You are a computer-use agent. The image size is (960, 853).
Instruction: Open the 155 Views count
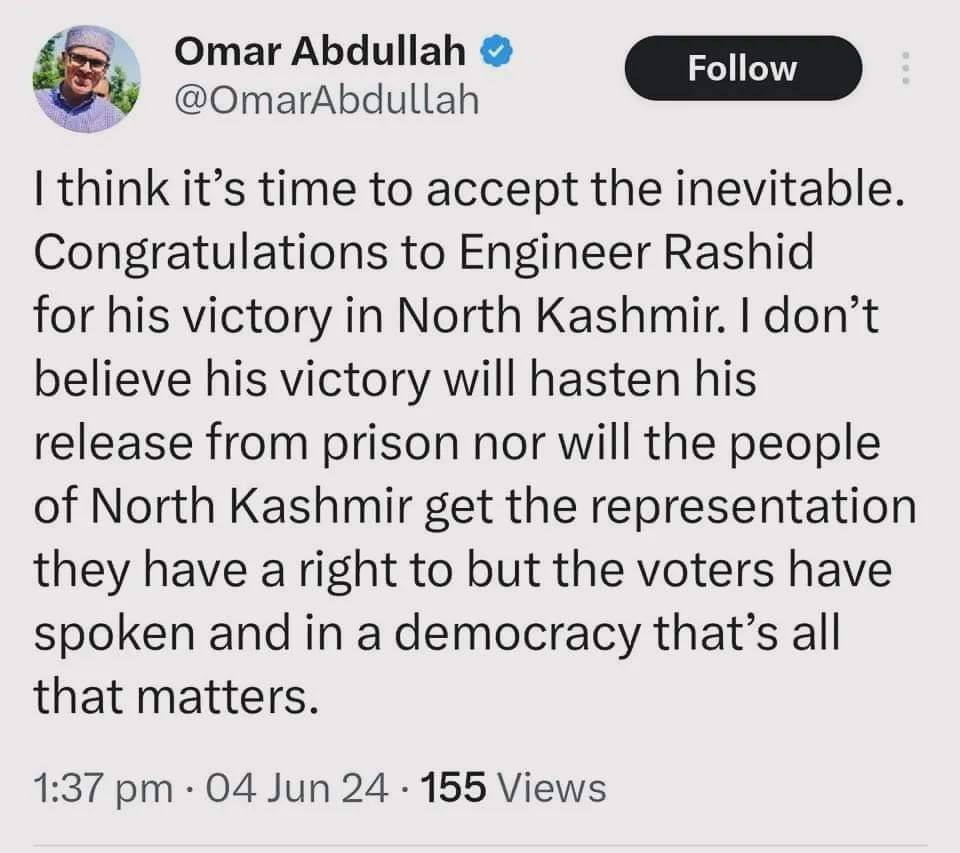(514, 788)
